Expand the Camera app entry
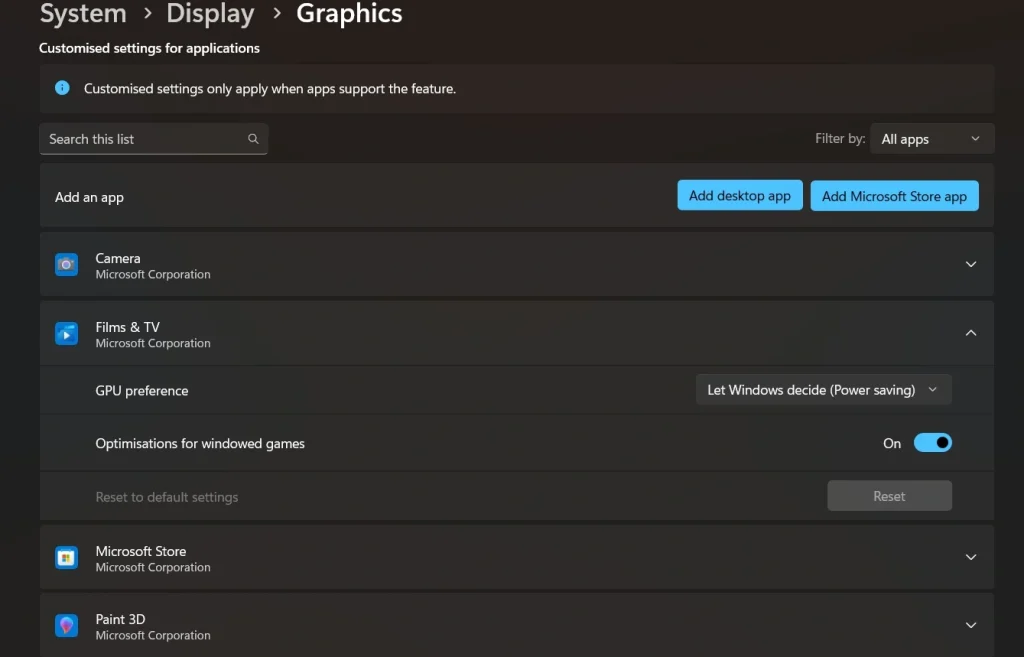The height and width of the screenshot is (657, 1024). pos(970,264)
